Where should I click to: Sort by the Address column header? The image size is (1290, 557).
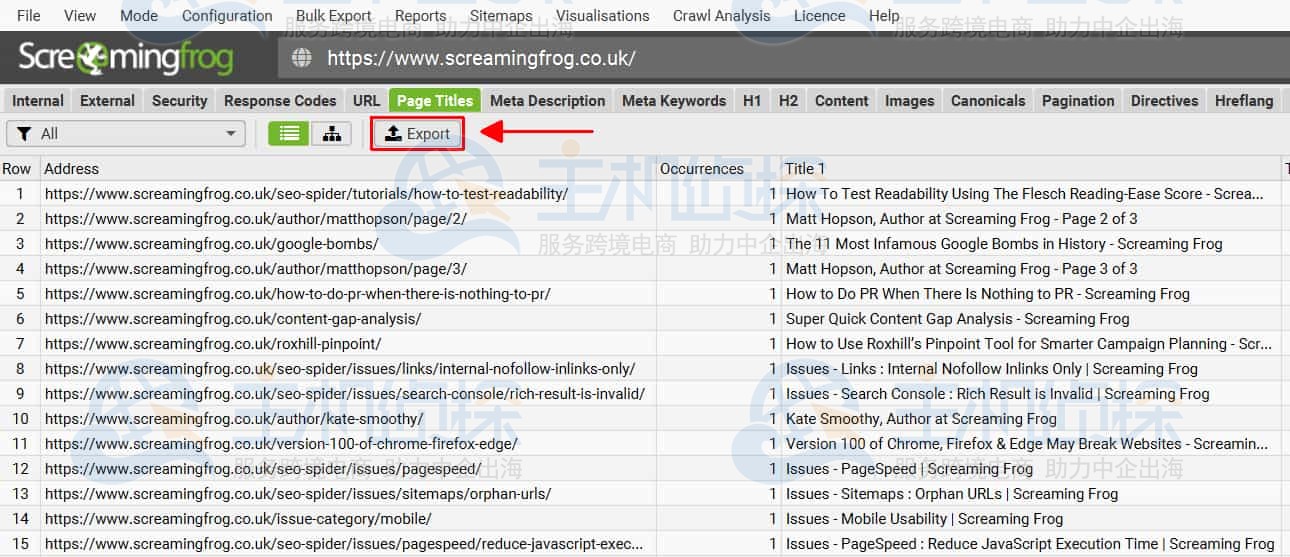click(72, 169)
